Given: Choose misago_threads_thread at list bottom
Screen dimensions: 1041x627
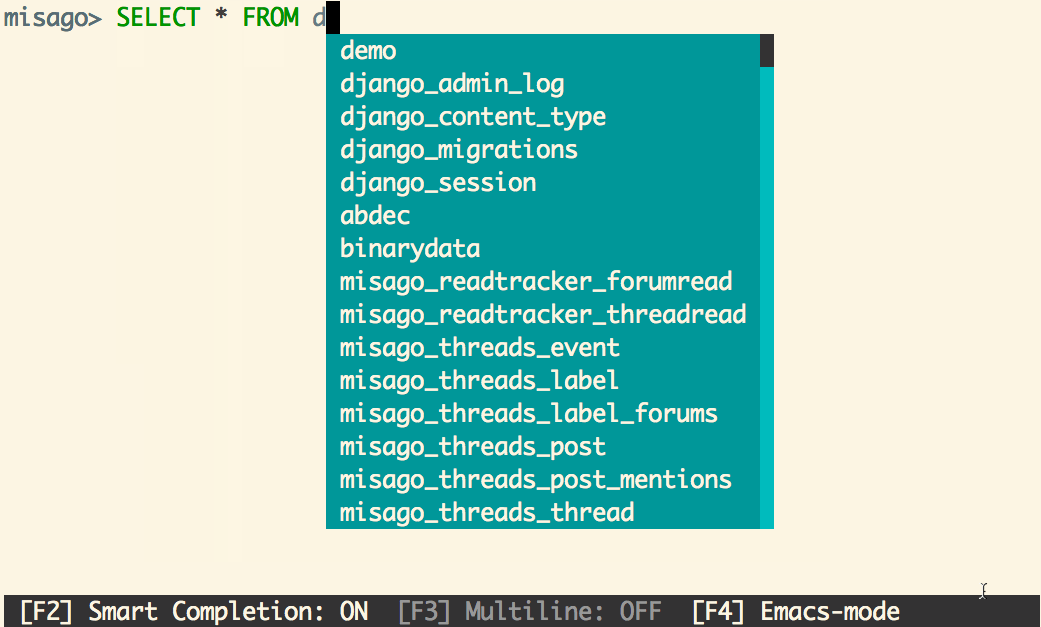Looking at the screenshot, I should coord(543,512).
